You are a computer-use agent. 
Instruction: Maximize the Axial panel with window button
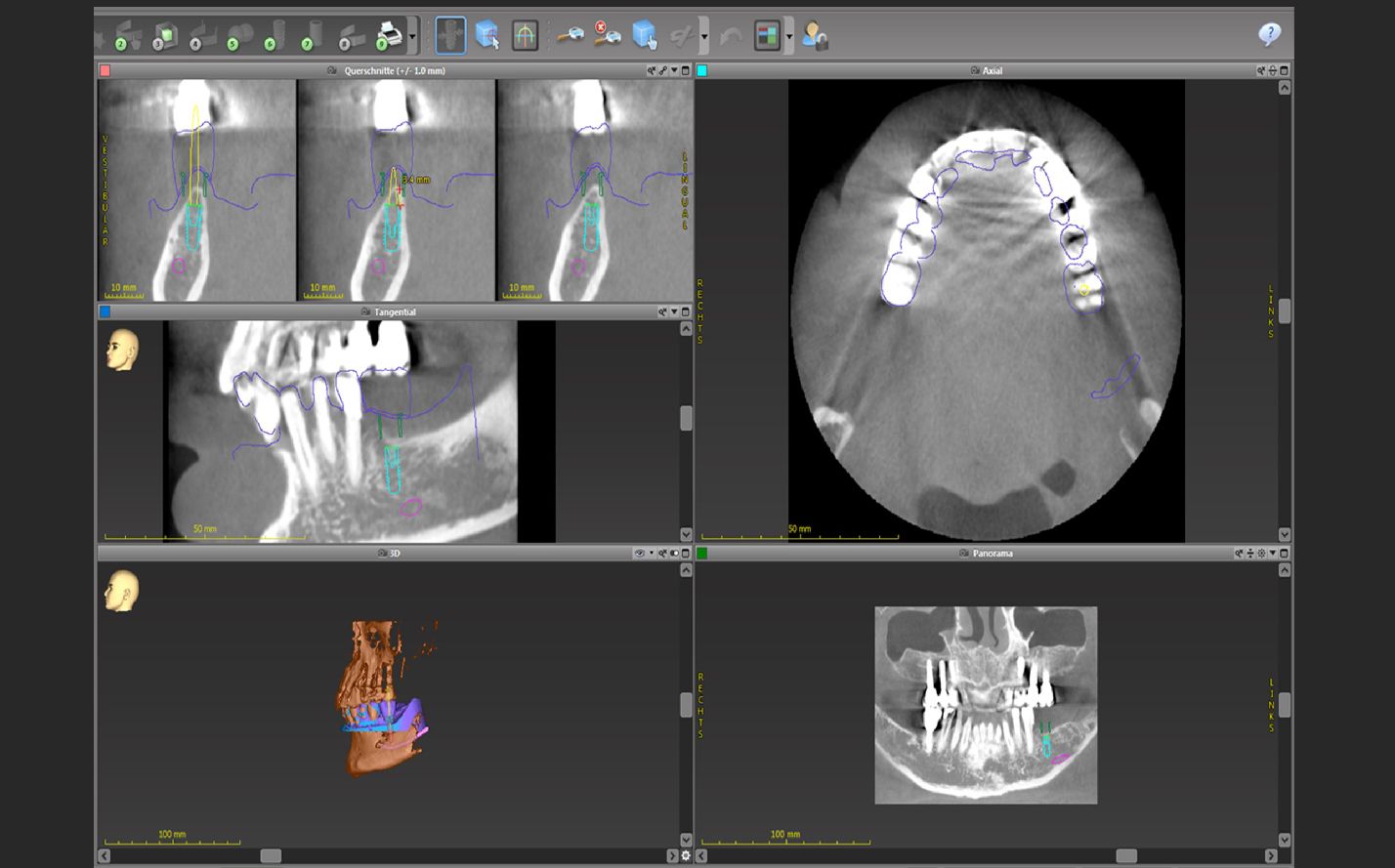click(x=1284, y=70)
